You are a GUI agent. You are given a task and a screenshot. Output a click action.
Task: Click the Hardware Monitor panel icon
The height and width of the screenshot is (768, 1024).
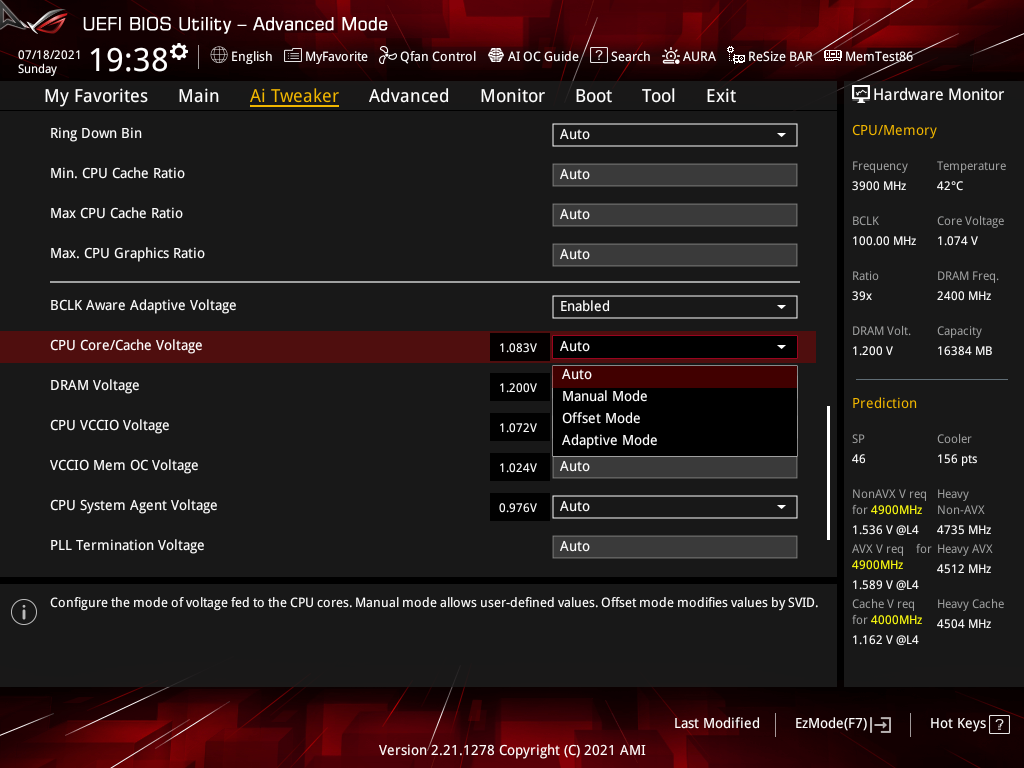[862, 93]
